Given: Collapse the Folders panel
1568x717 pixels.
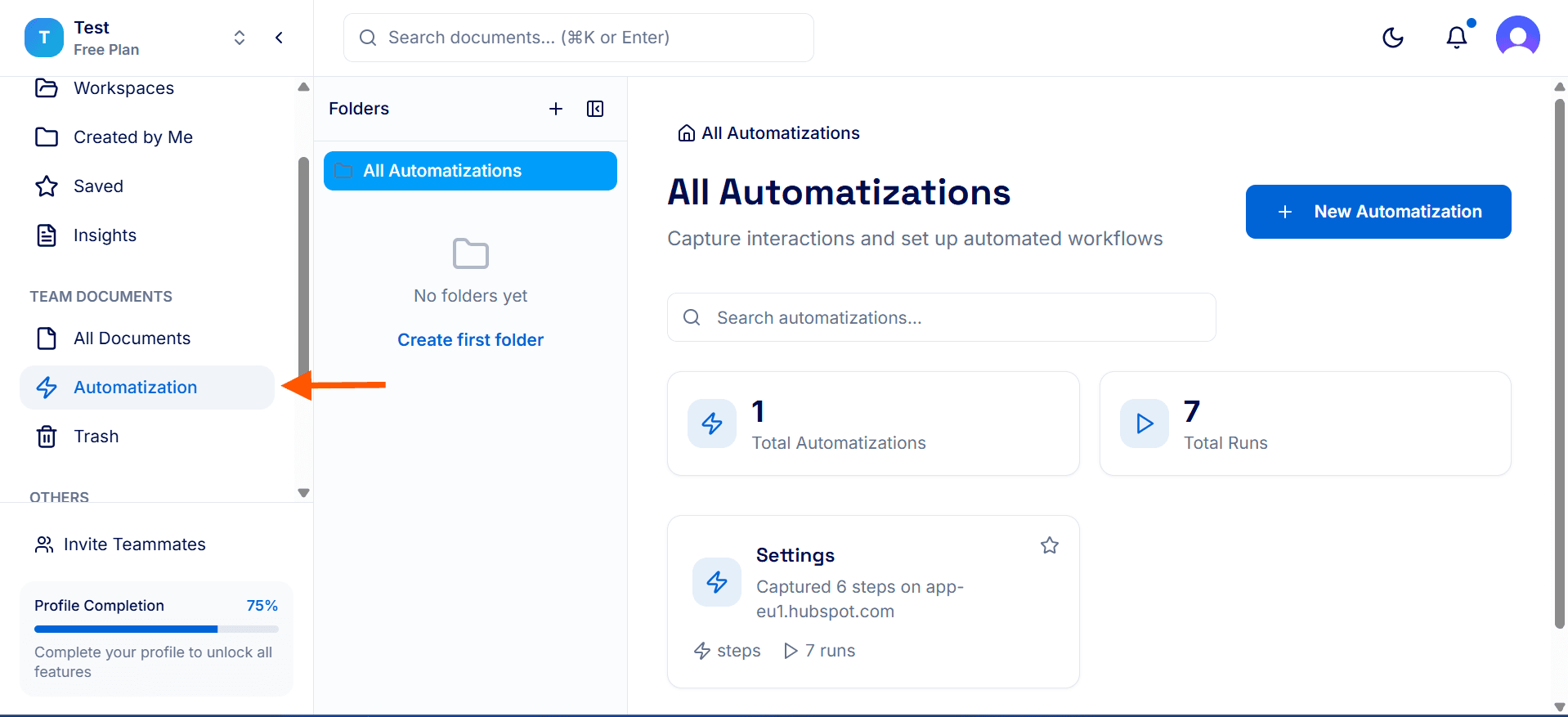Looking at the screenshot, I should [x=595, y=109].
